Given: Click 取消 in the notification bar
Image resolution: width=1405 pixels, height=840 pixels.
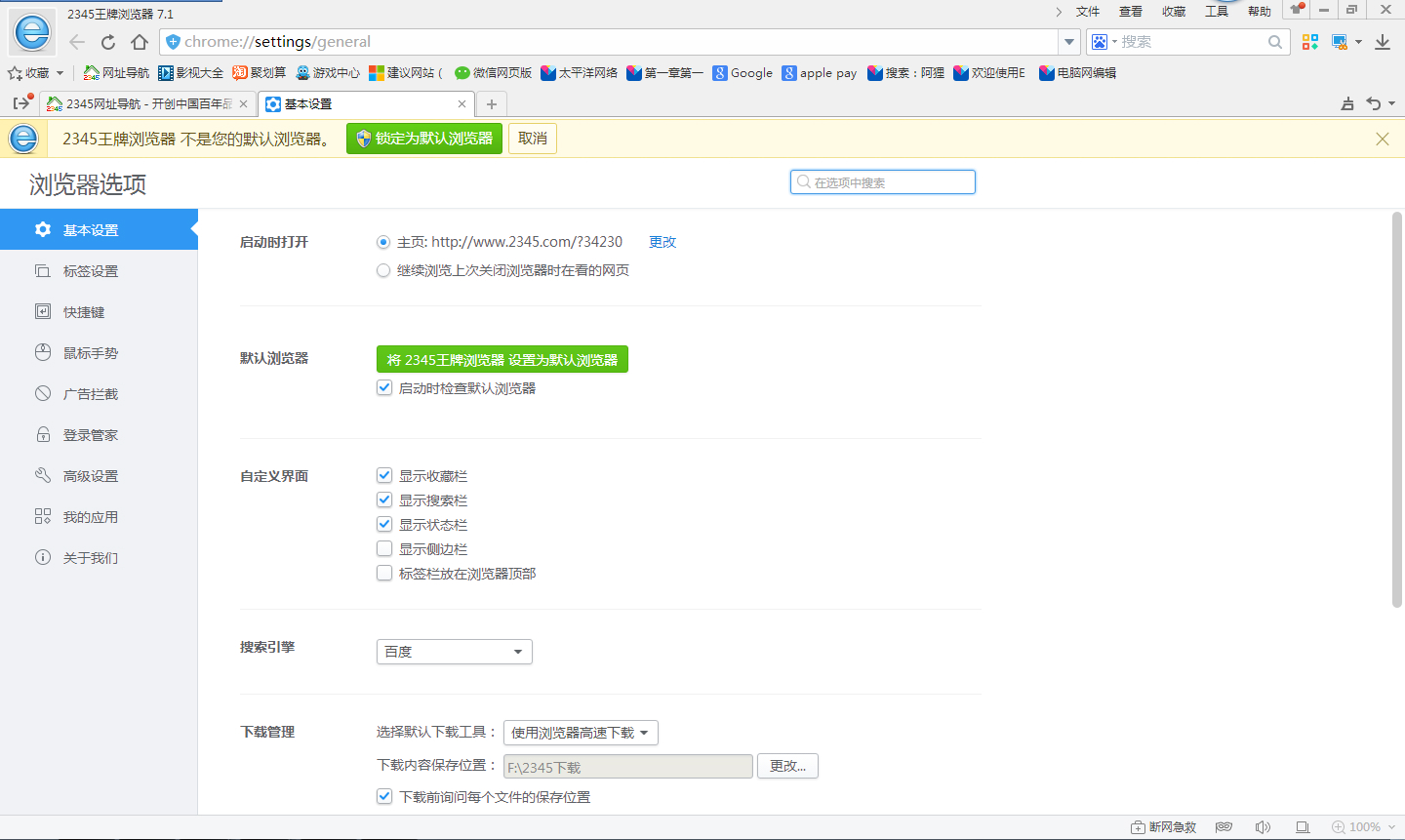Looking at the screenshot, I should (x=533, y=139).
